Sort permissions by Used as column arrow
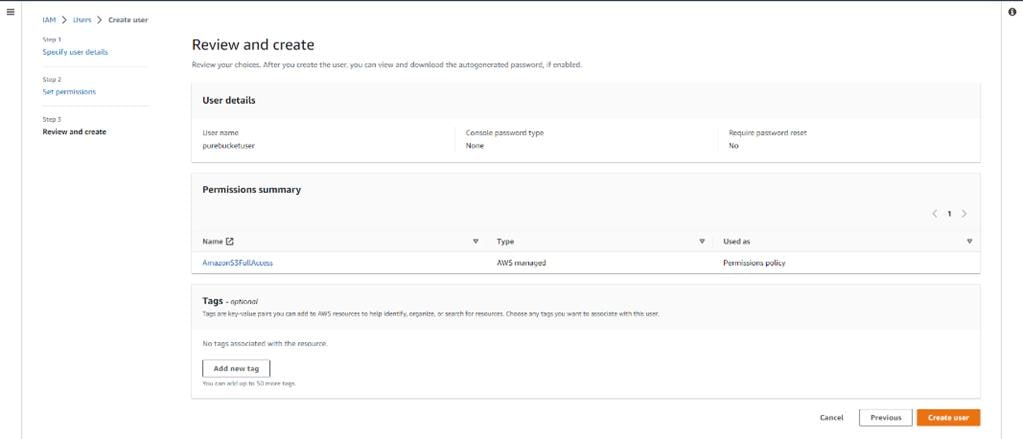The width and height of the screenshot is (1023, 439). tap(969, 241)
